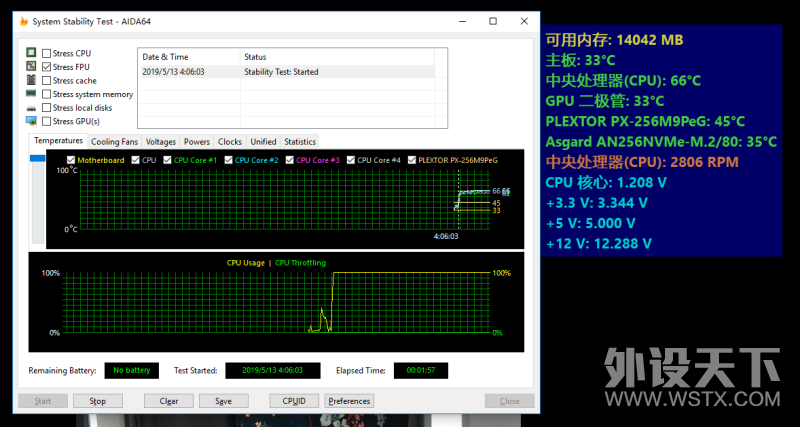Click the Asgard AN256NVMe temperature reading

click(x=661, y=142)
